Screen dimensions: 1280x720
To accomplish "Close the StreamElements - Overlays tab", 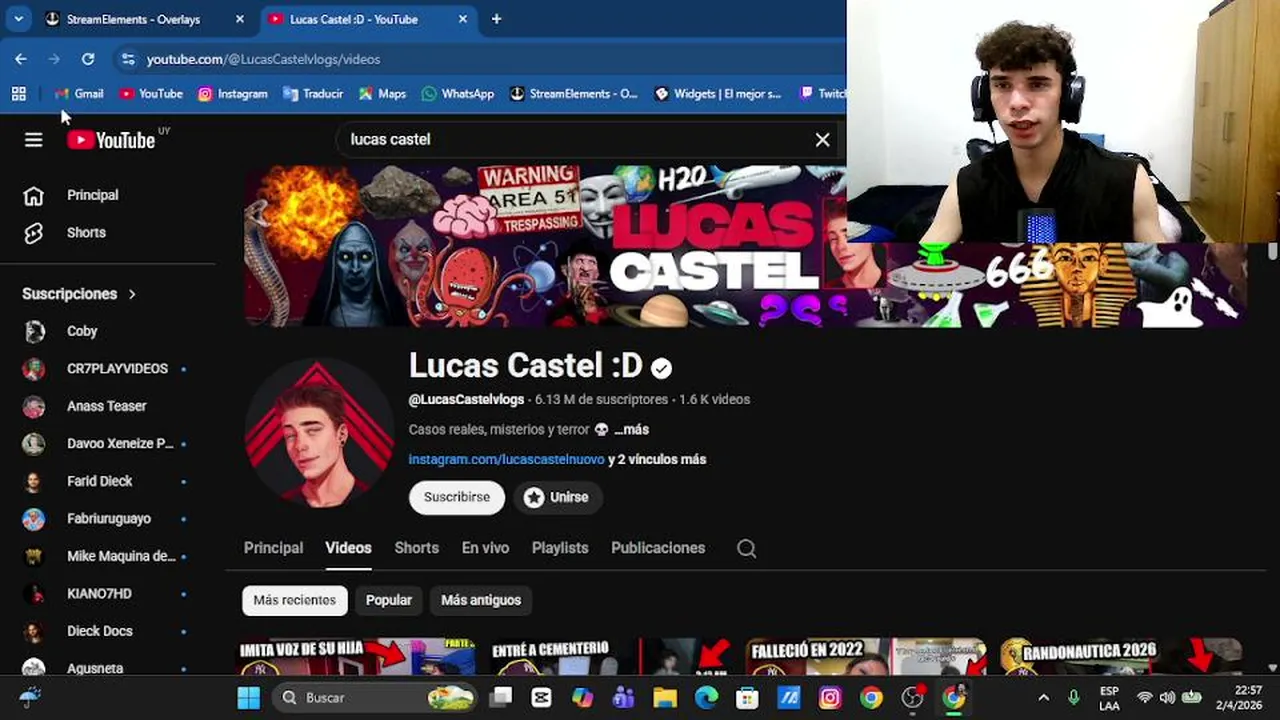I will coord(239,19).
